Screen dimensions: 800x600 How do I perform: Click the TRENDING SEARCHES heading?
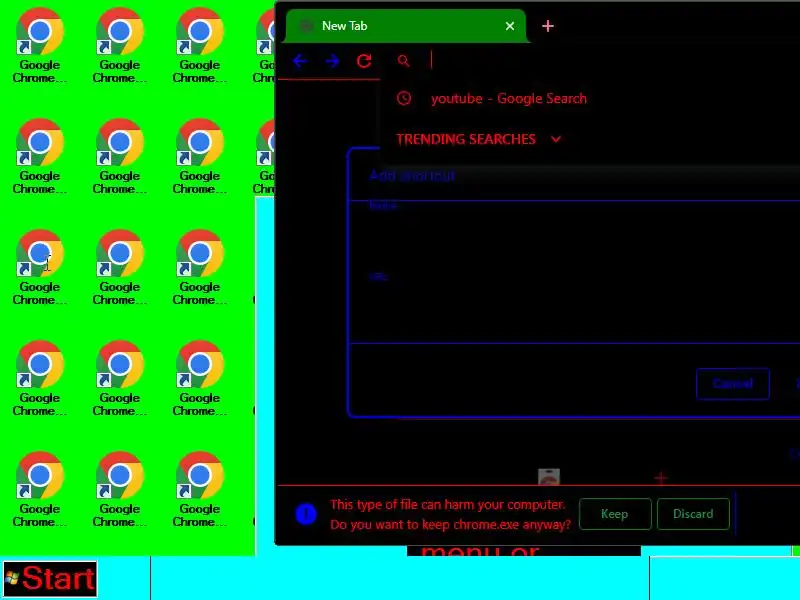tap(466, 139)
